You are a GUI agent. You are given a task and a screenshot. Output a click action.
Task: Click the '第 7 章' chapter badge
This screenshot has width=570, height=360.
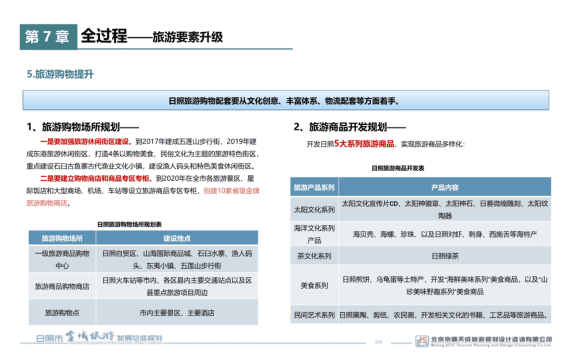point(48,37)
